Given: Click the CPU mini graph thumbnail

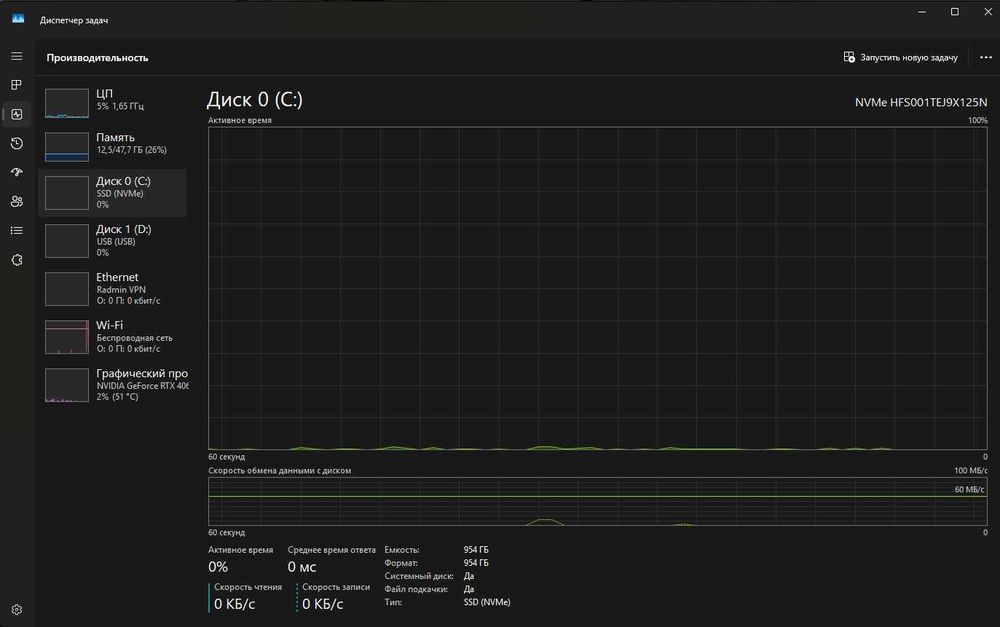Looking at the screenshot, I should 67,103.
